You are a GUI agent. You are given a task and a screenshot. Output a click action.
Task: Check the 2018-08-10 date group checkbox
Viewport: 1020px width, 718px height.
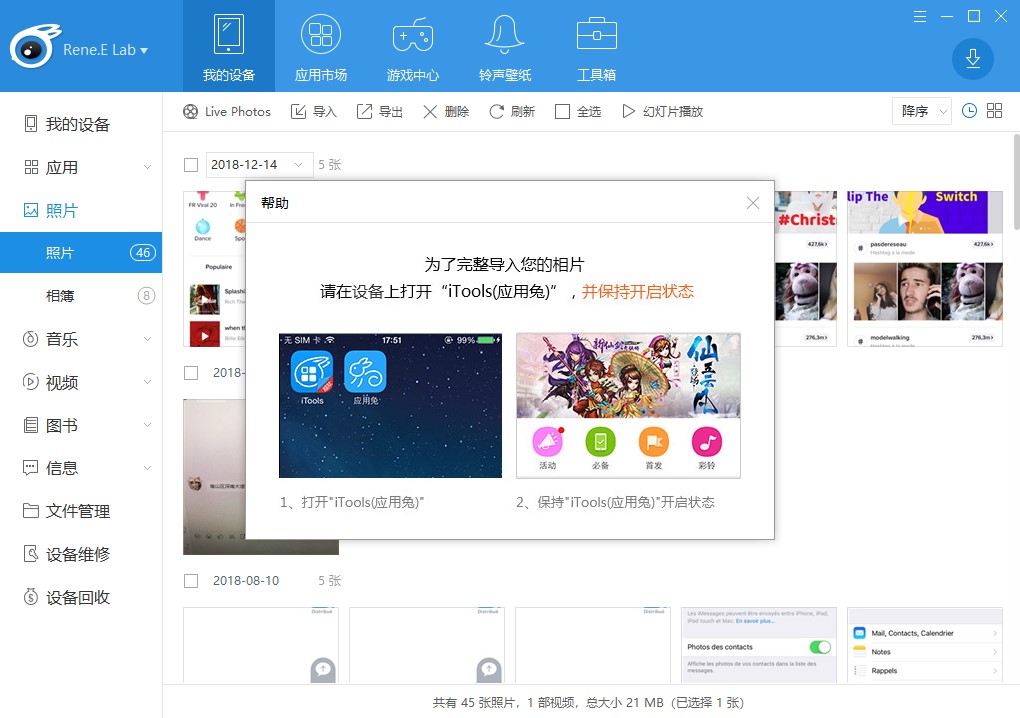click(x=191, y=581)
